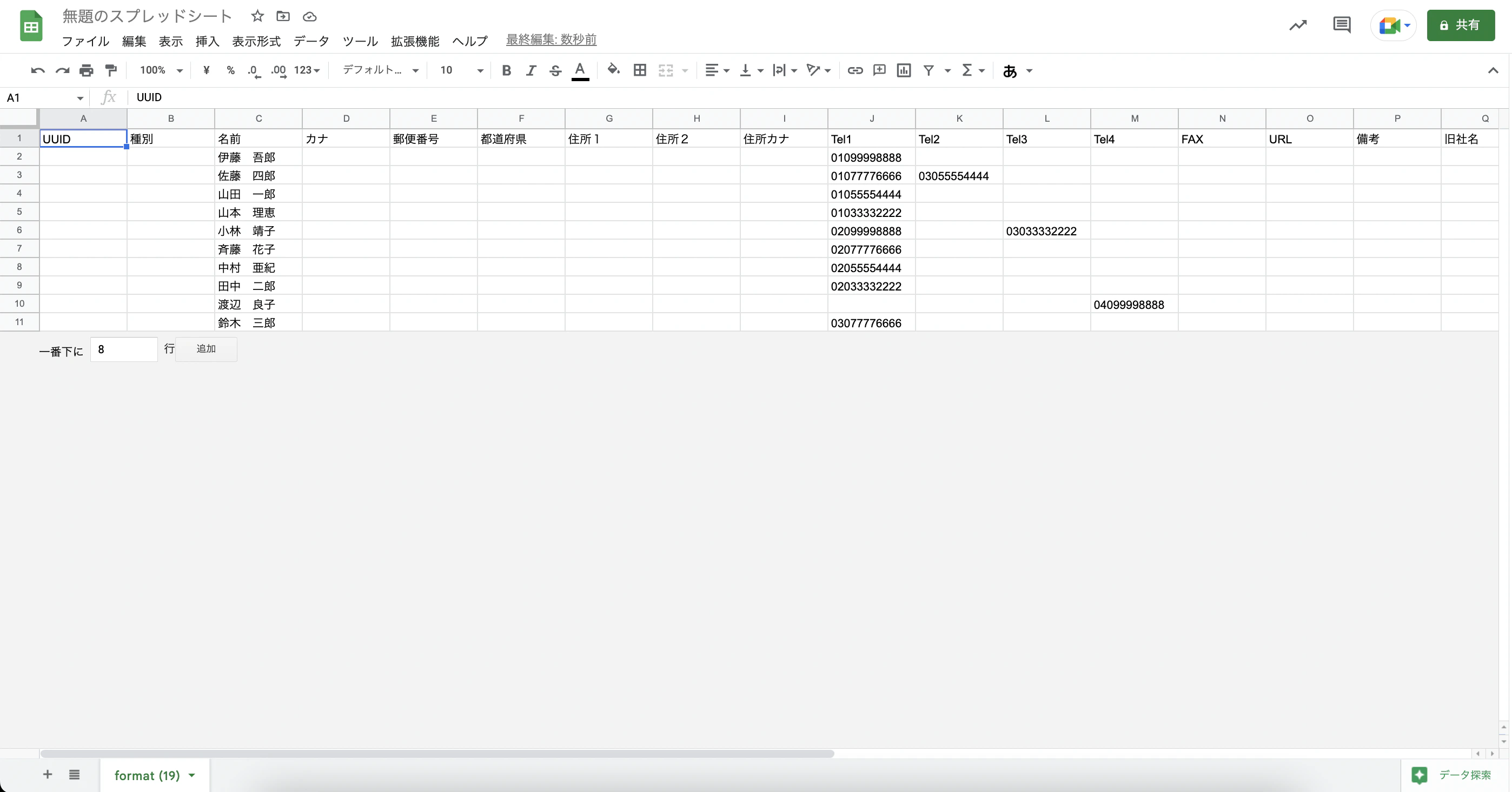Click the Name Box showing A1

[x=45, y=97]
